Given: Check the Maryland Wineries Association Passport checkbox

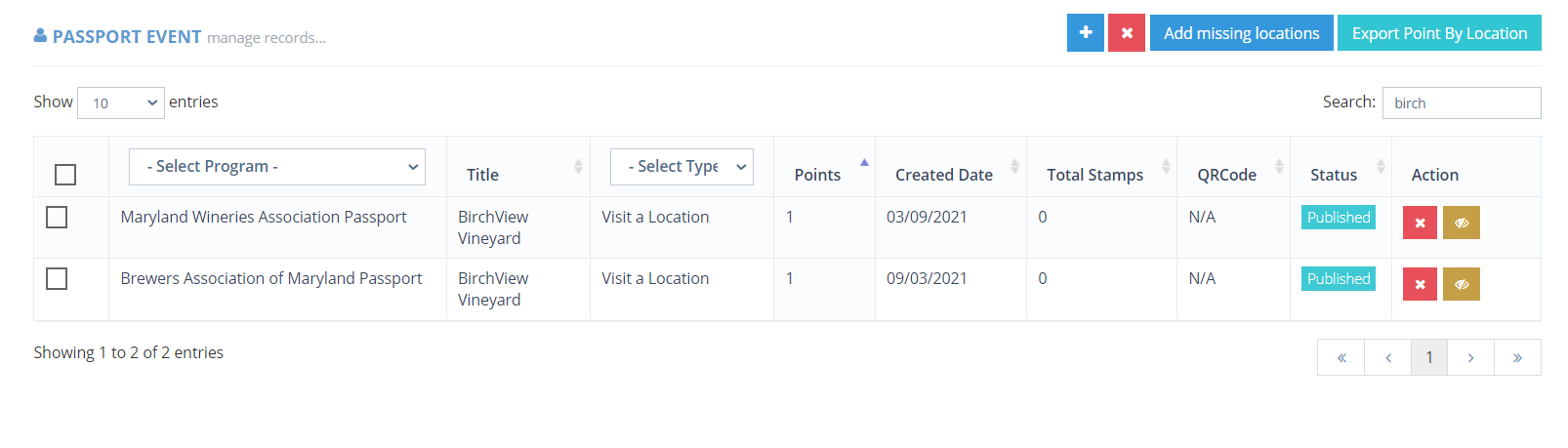Looking at the screenshot, I should pos(57,217).
